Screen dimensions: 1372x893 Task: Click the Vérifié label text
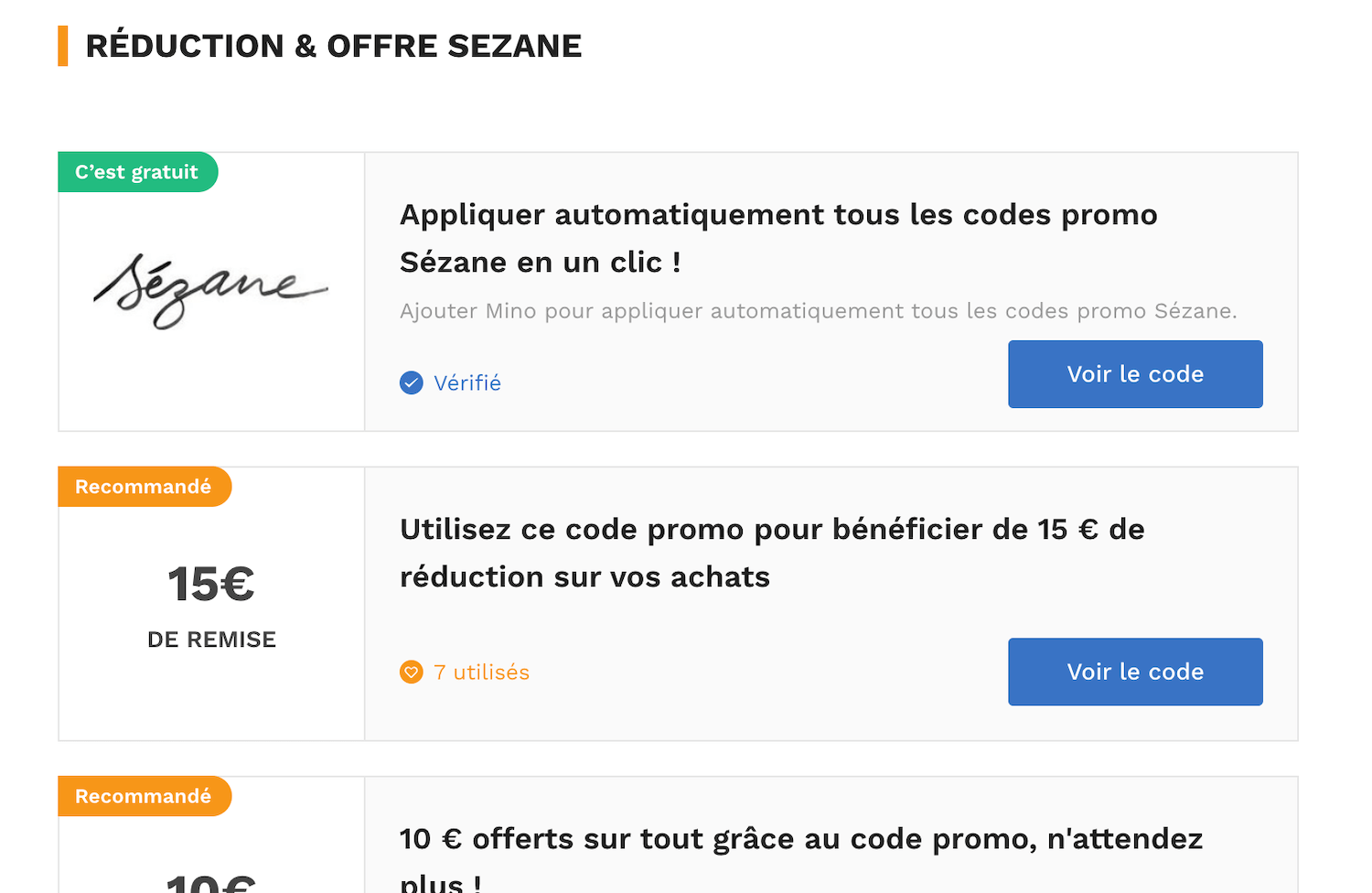(467, 382)
